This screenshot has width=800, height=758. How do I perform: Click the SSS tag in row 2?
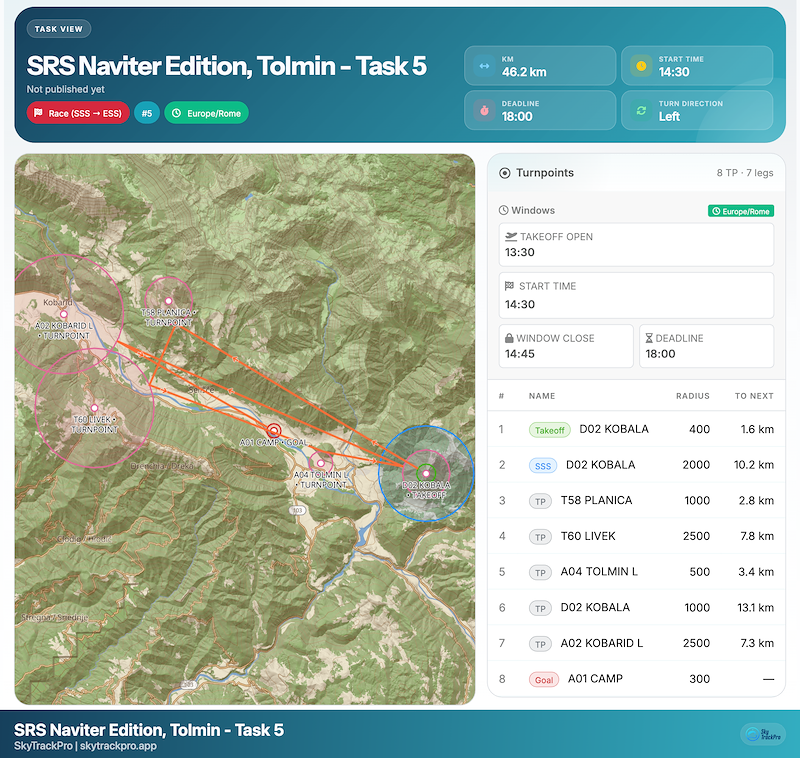coord(542,466)
